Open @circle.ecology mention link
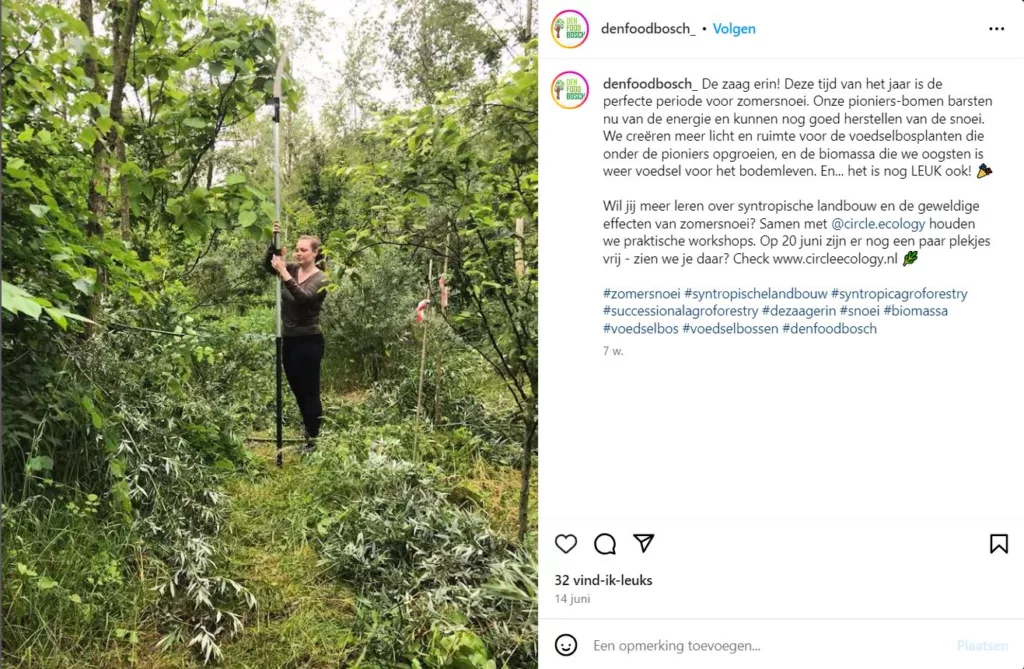This screenshot has height=669, width=1024. pos(878,223)
